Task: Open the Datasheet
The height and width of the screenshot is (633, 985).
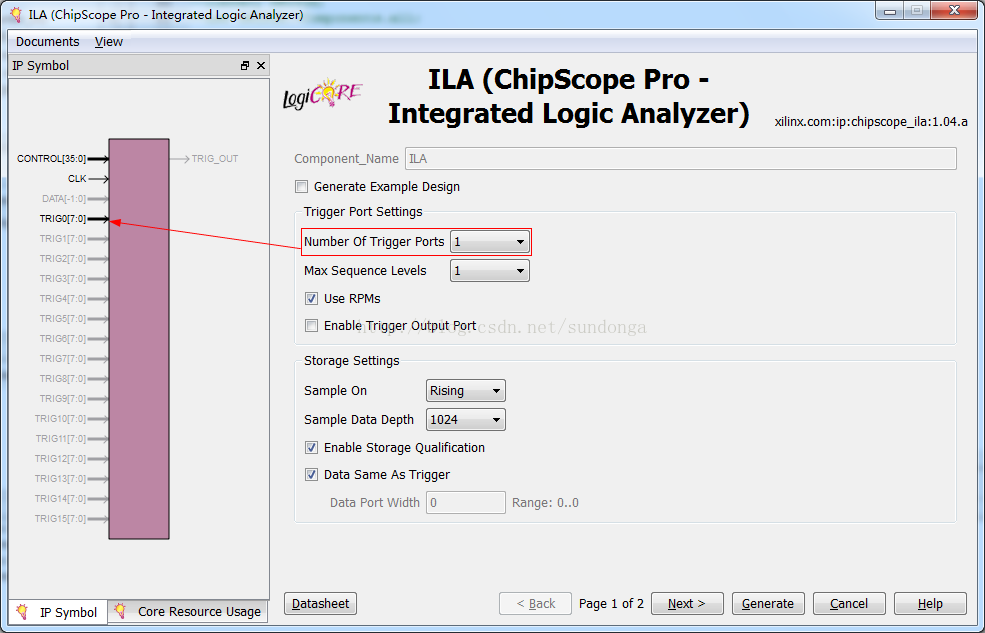Action: pos(320,603)
